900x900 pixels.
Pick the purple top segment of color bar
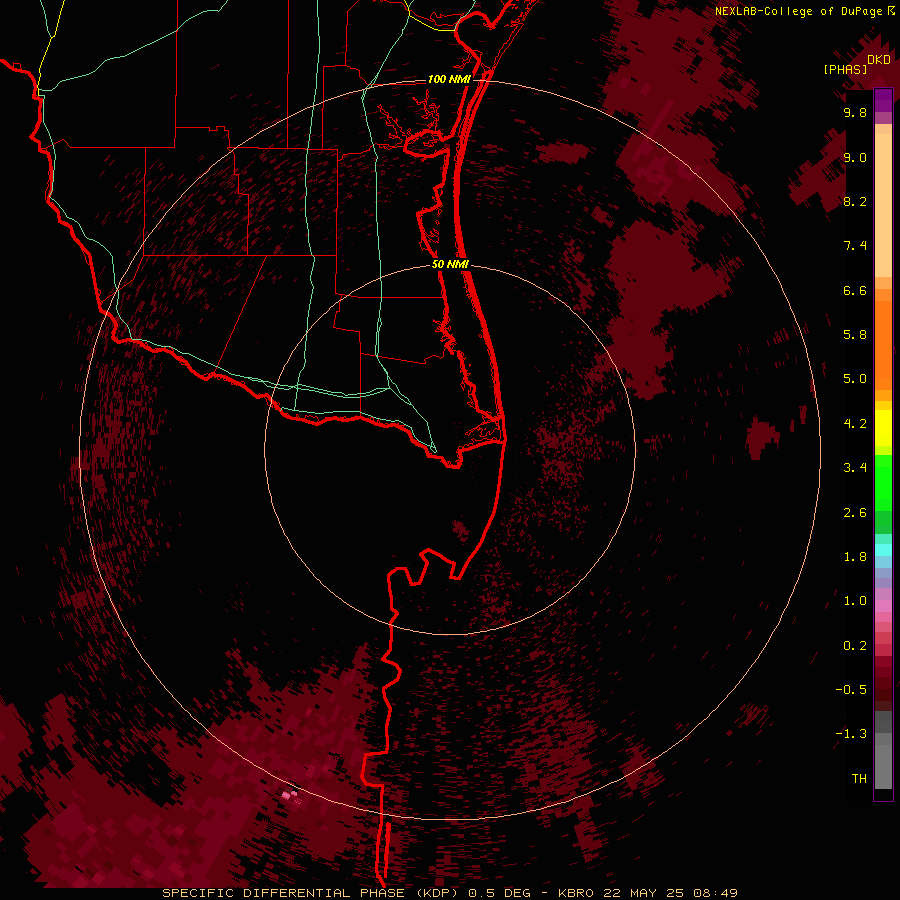pyautogui.click(x=883, y=100)
